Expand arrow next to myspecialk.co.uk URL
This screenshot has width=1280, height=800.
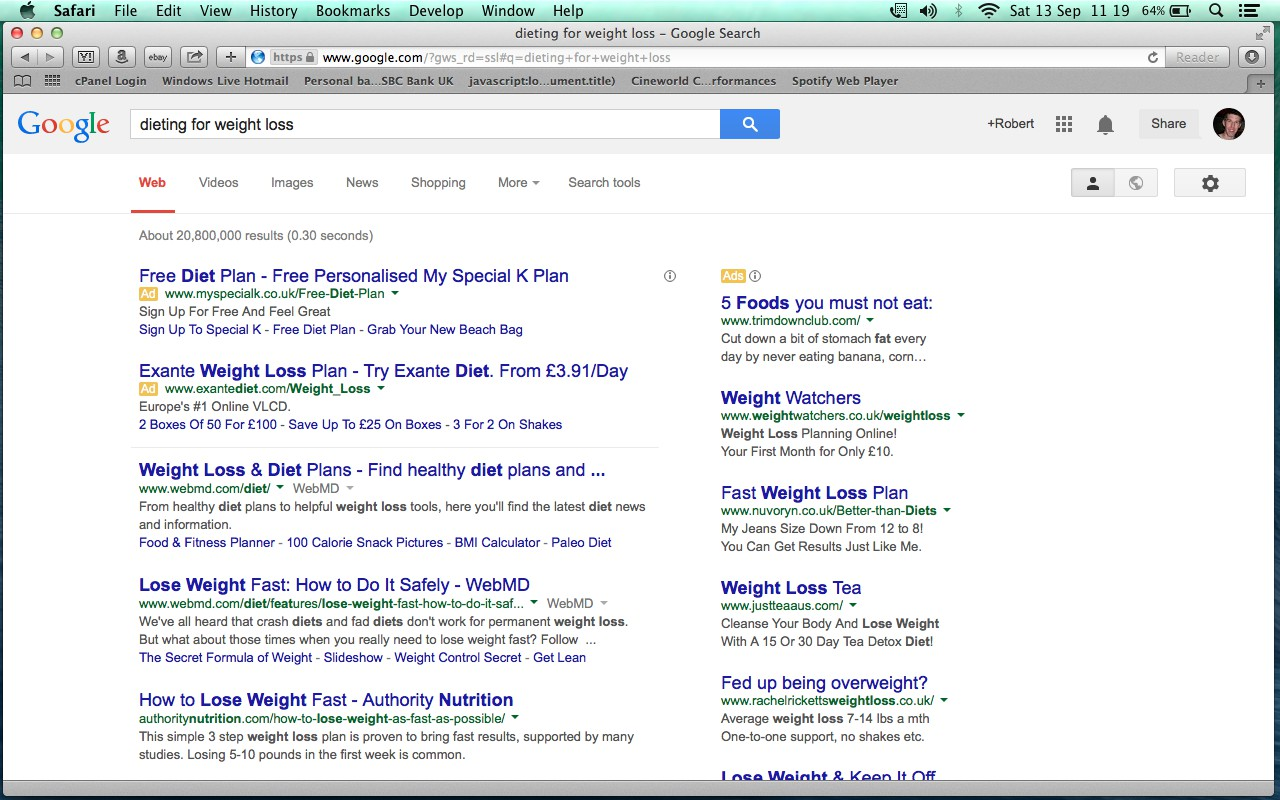(395, 294)
